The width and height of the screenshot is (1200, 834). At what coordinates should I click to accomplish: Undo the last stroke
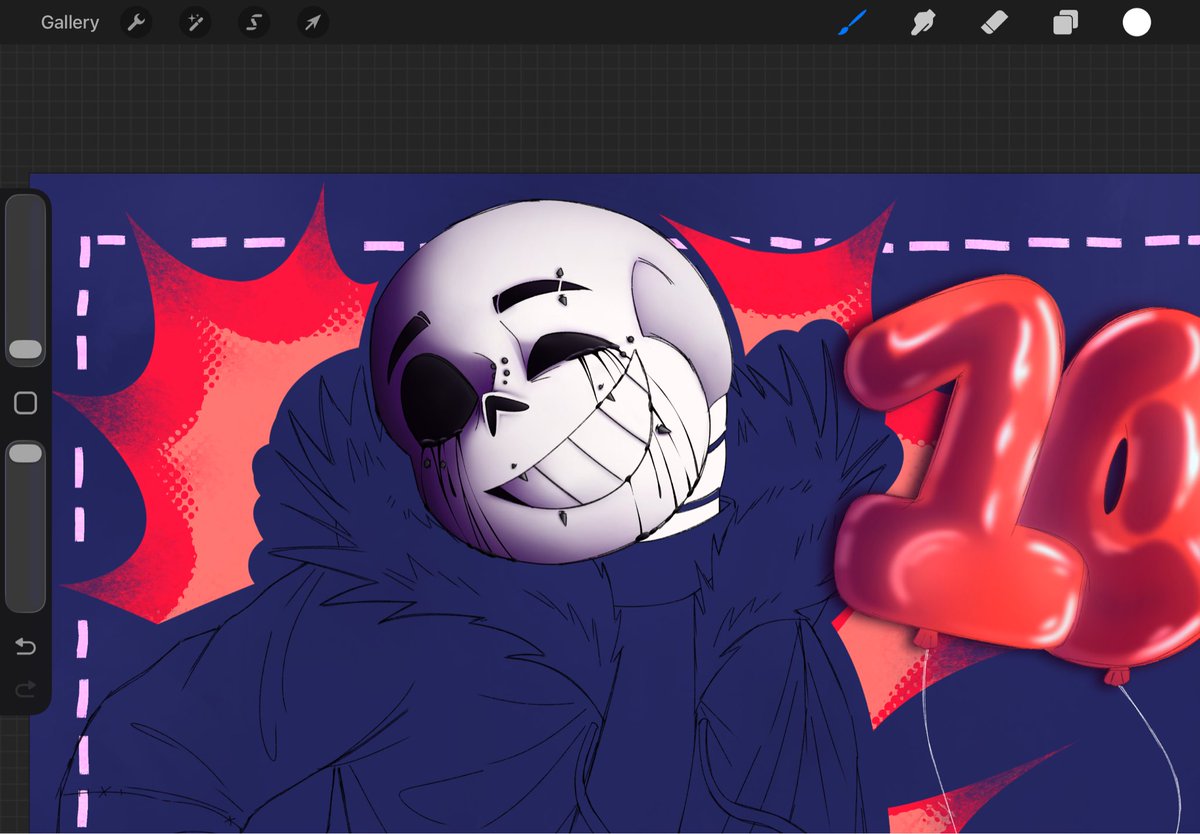25,648
